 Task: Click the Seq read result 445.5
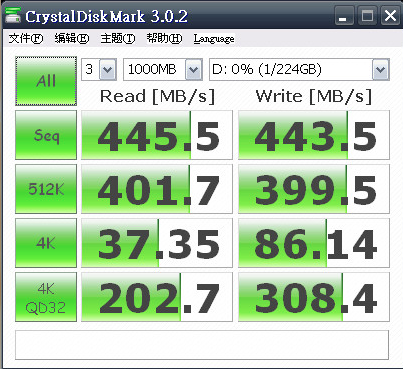click(x=157, y=135)
